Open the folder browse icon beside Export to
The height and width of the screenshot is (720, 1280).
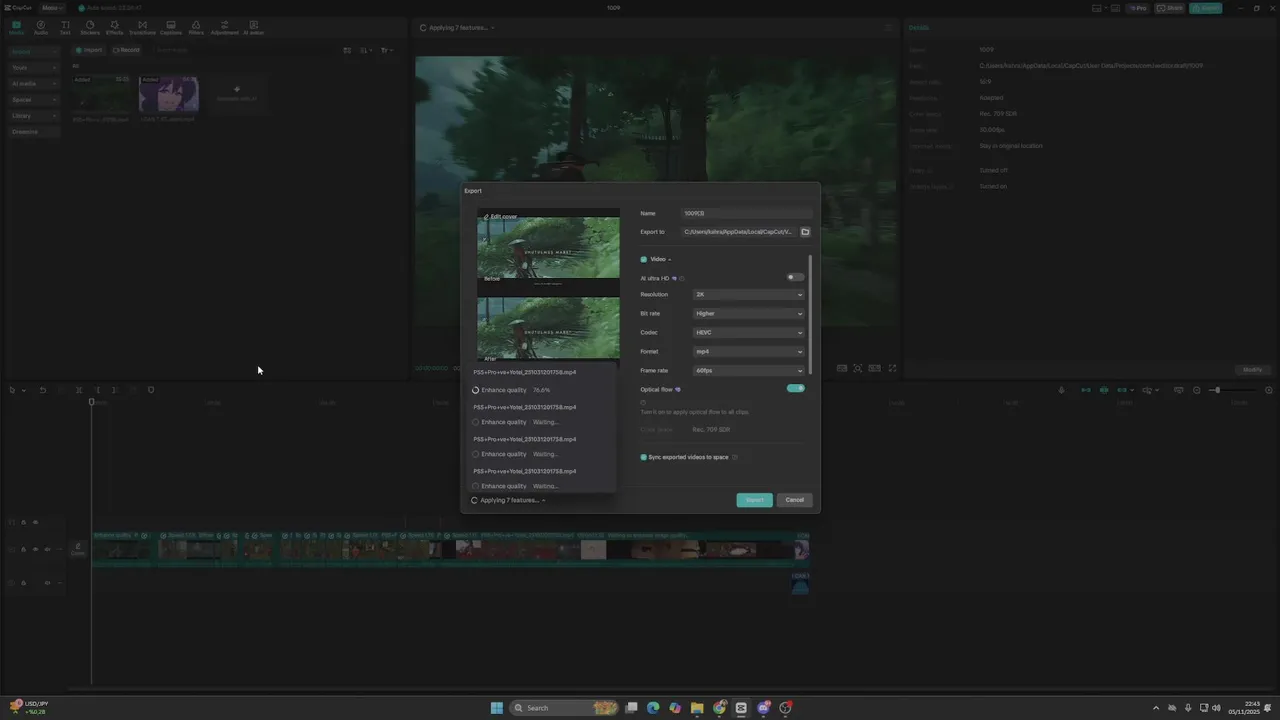pos(805,232)
